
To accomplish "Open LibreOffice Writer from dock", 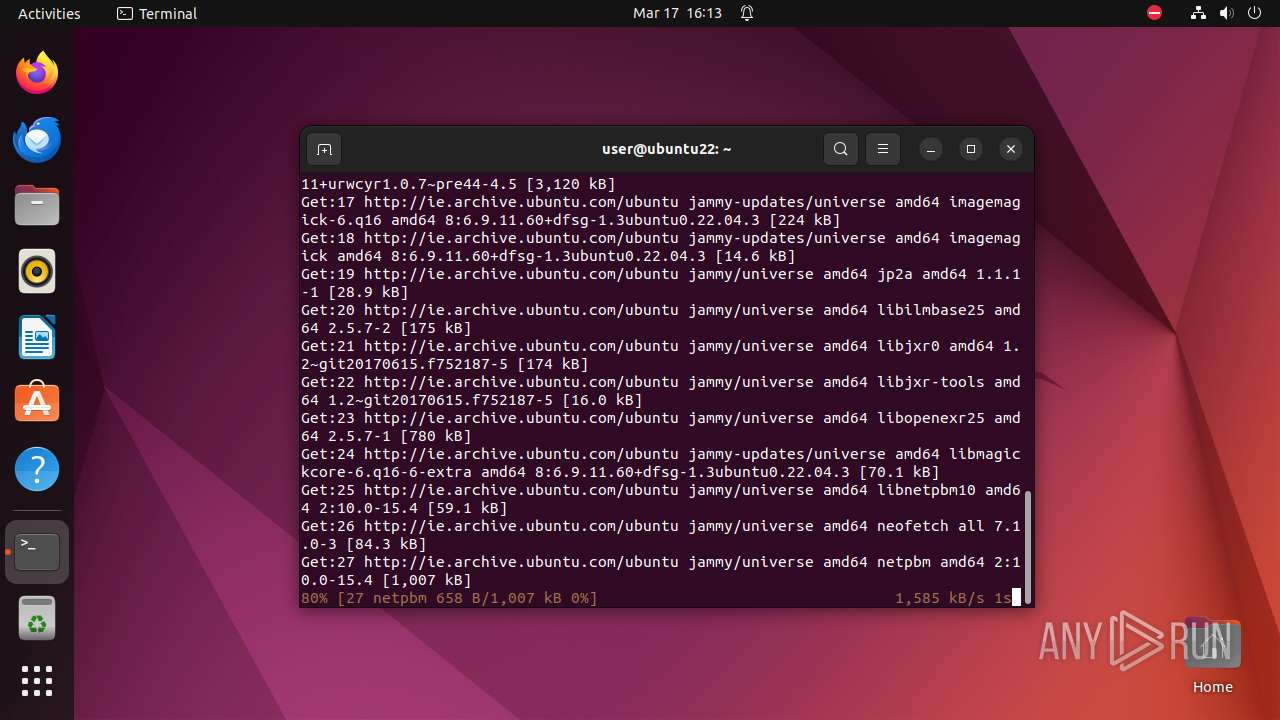I will click(37, 337).
